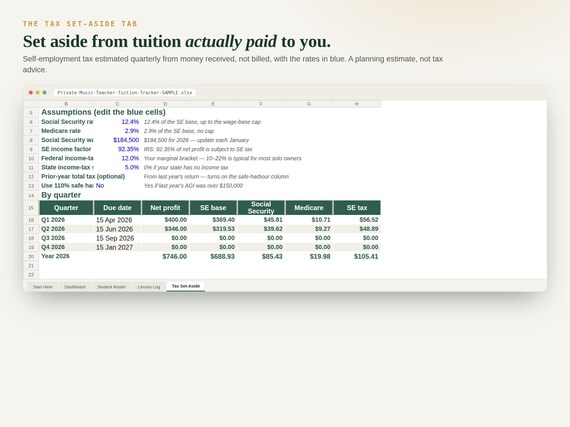Click the Net profit table header
Image resolution: width=570 pixels, height=427 pixels.
click(165, 208)
